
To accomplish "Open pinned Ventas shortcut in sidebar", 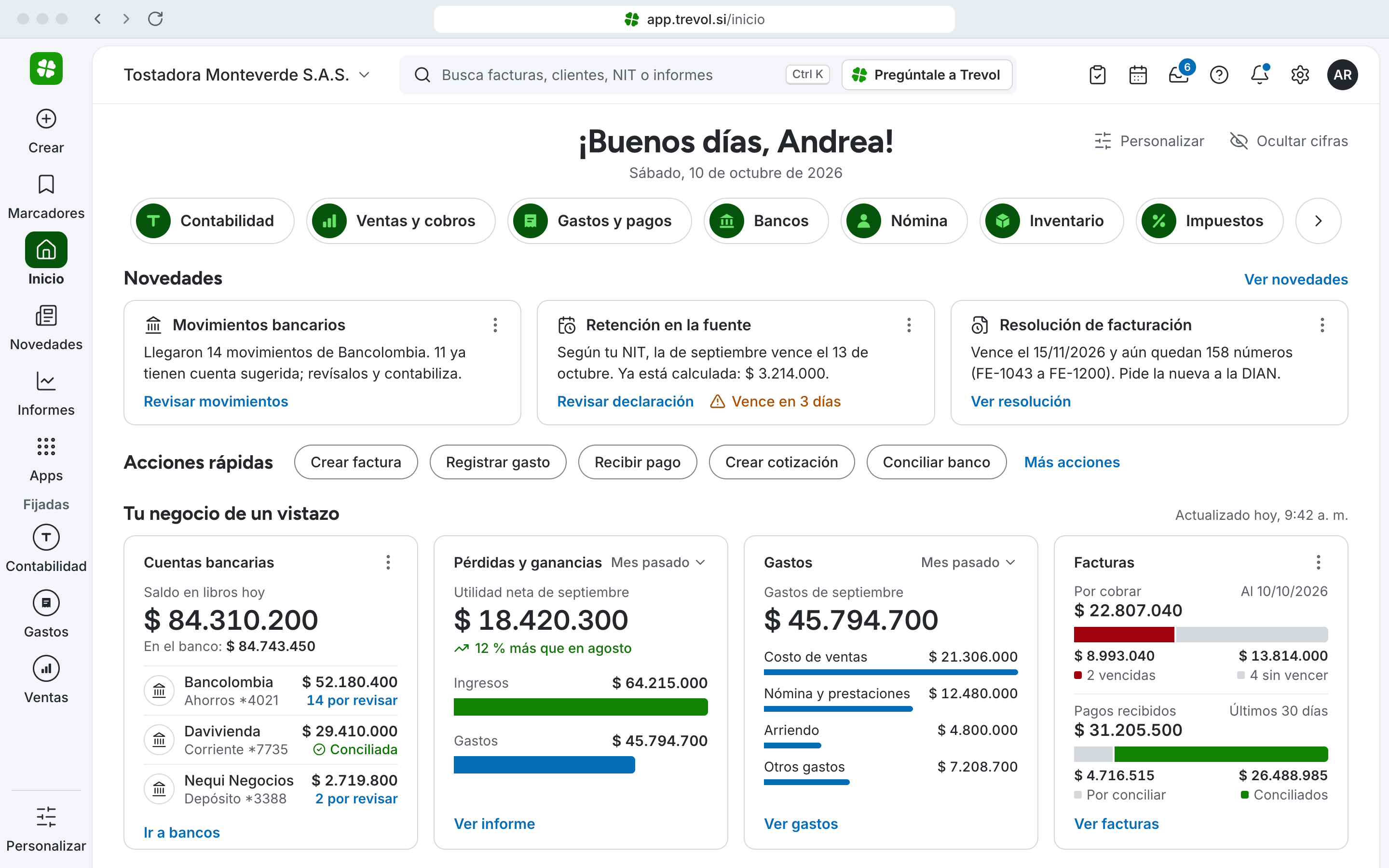I will click(x=46, y=680).
